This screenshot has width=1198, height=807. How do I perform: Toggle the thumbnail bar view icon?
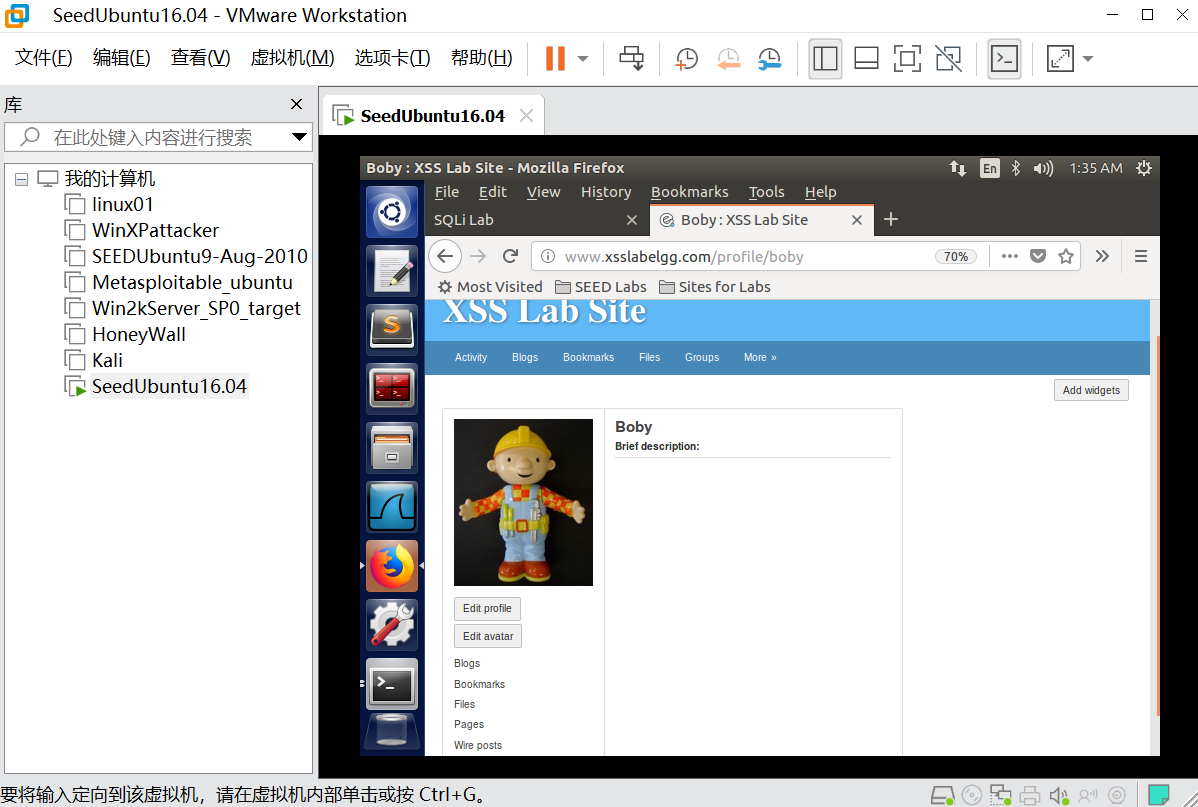[866, 58]
